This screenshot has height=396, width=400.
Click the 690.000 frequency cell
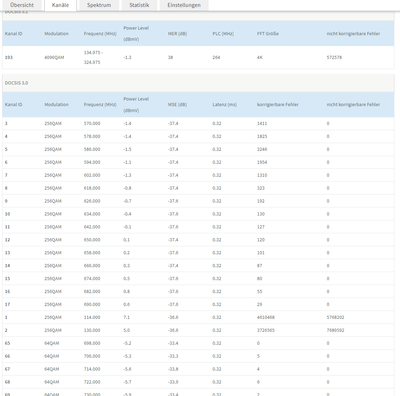coord(92,304)
